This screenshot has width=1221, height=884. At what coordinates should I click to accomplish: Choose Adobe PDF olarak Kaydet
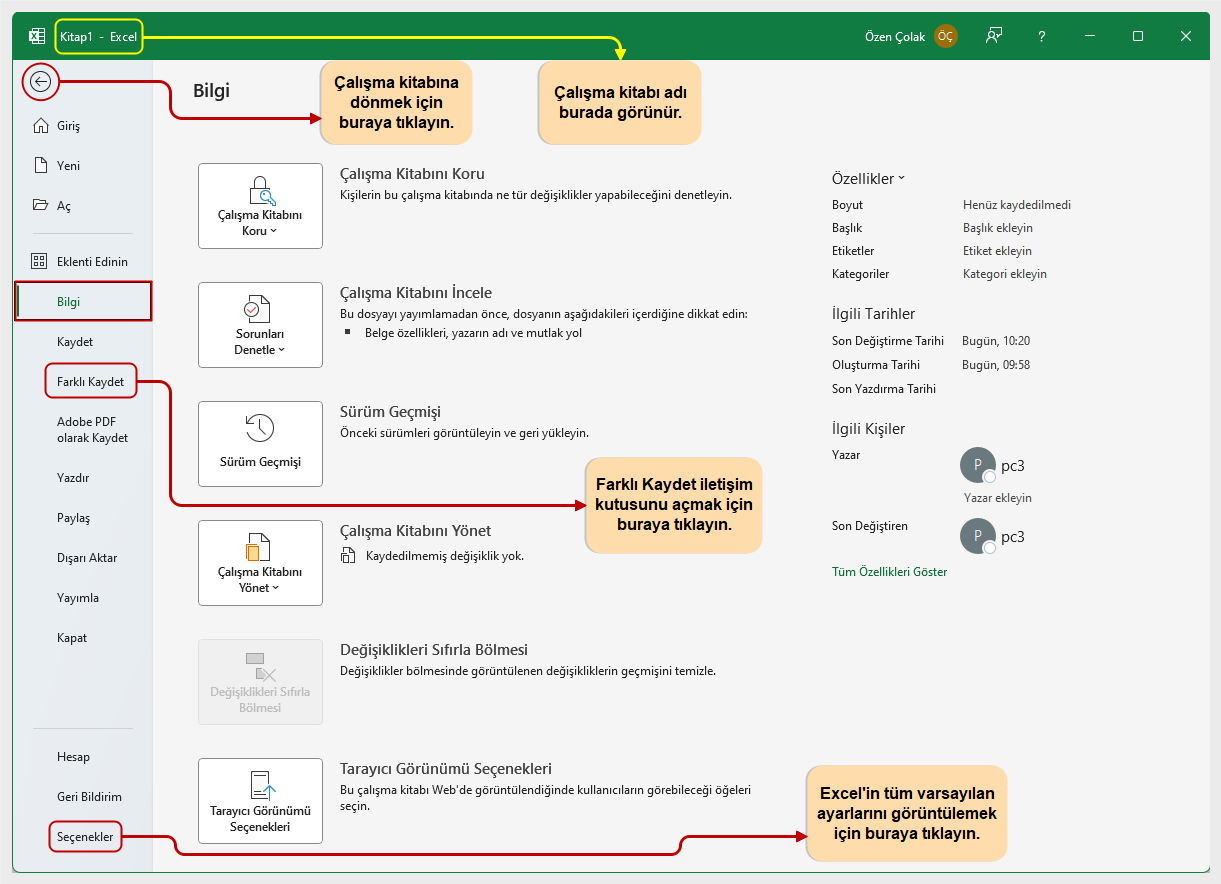[x=92, y=430]
